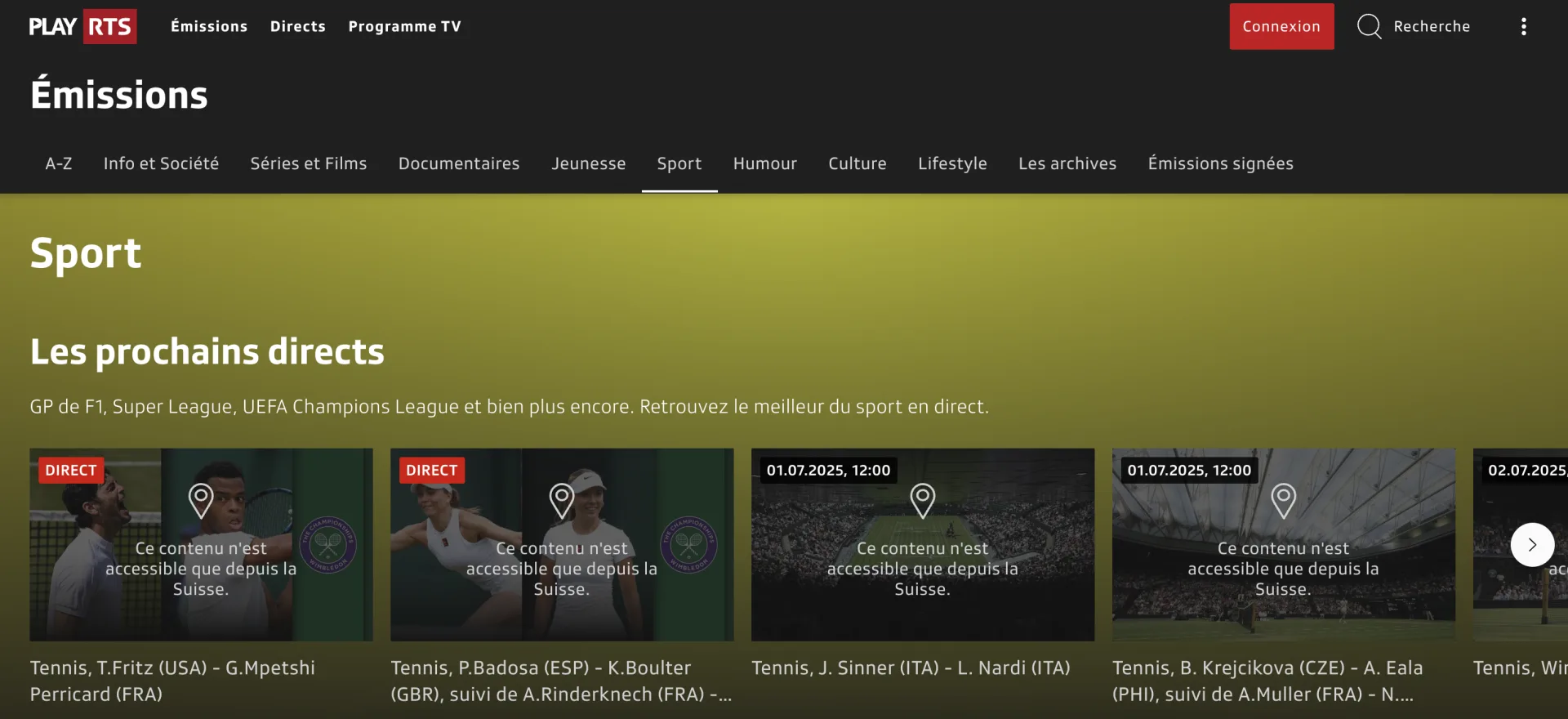1568x719 pixels.
Task: Switch to the Documentaires tab
Action: [459, 163]
